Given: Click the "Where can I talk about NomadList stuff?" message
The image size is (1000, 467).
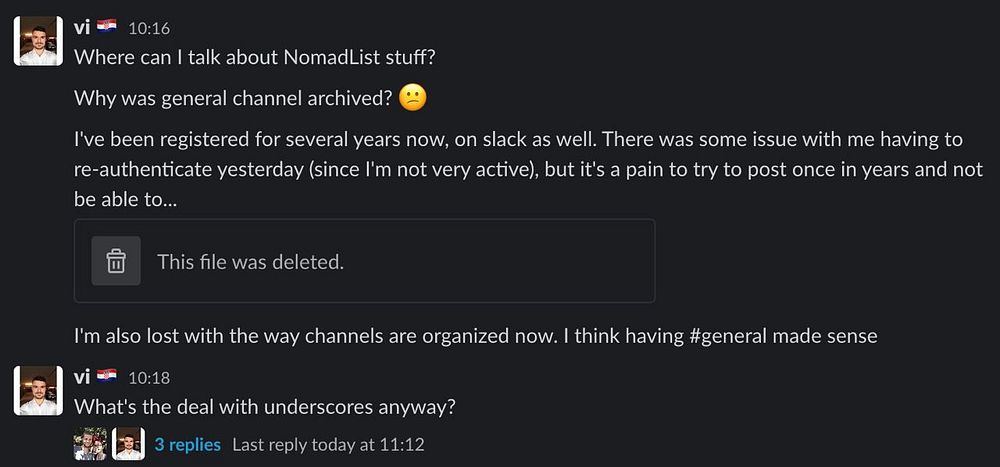Looking at the screenshot, I should (x=255, y=56).
